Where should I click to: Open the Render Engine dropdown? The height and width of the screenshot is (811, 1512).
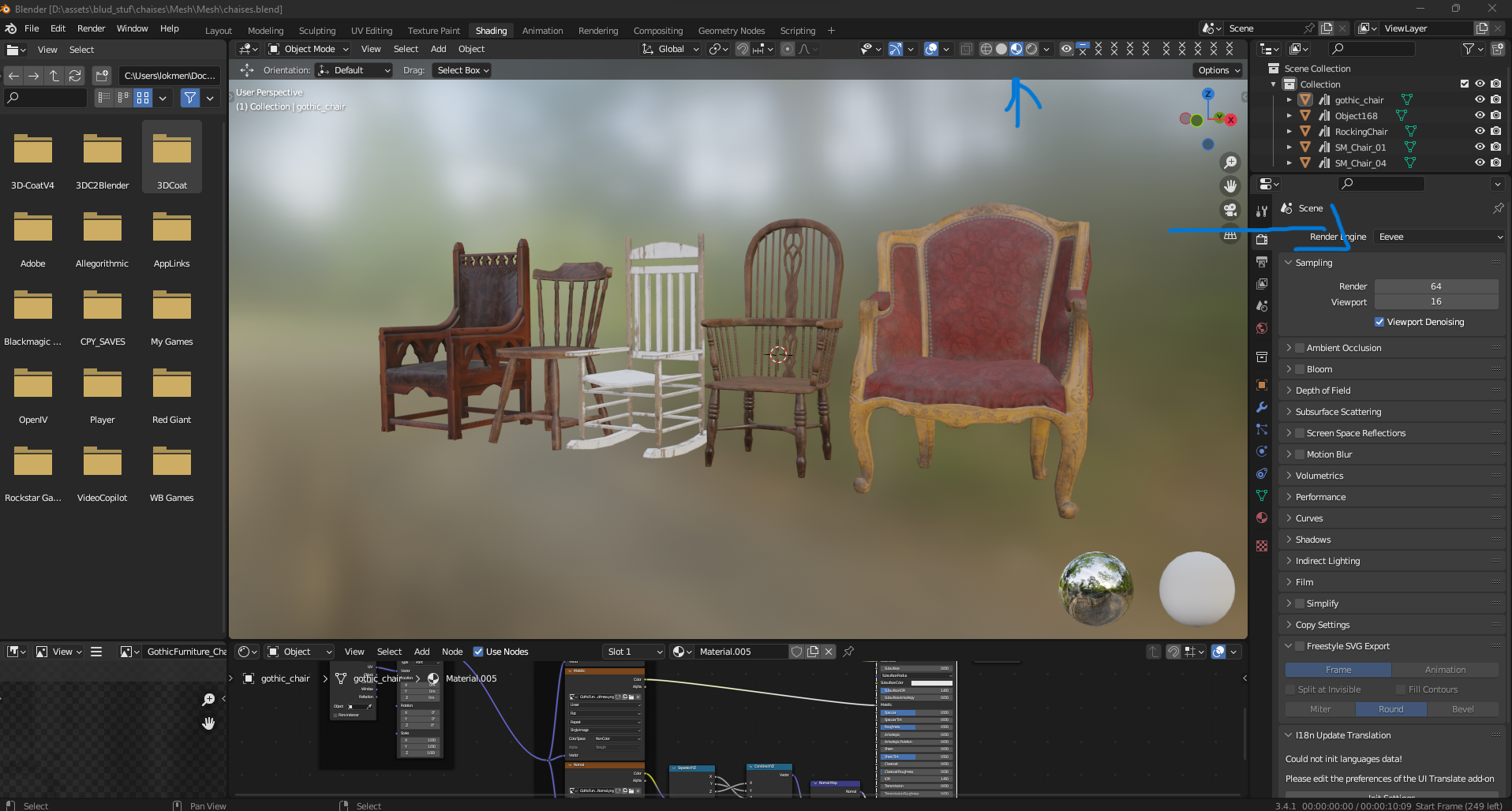(1438, 237)
